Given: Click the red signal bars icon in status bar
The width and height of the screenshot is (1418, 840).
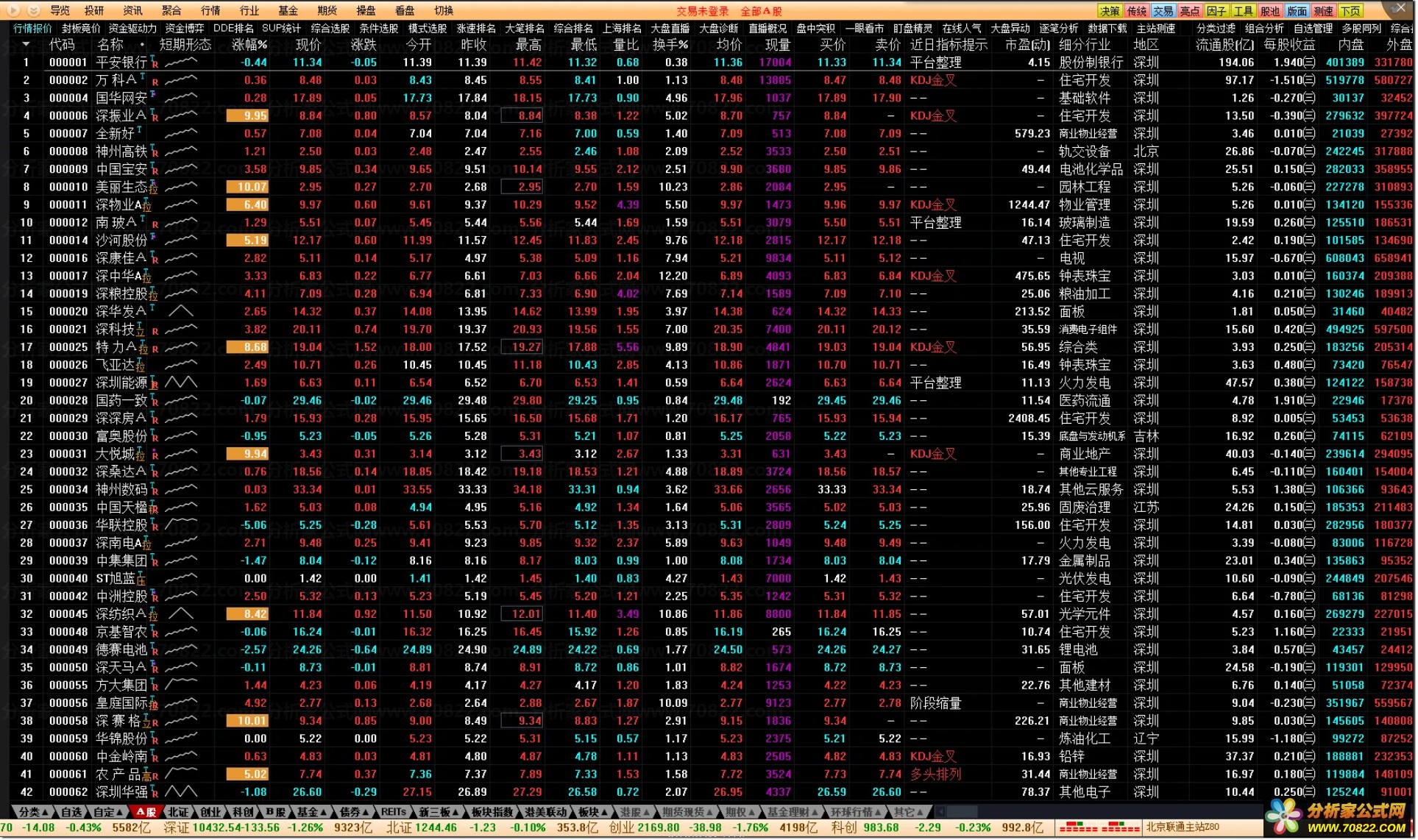Looking at the screenshot, I should (x=1099, y=827).
